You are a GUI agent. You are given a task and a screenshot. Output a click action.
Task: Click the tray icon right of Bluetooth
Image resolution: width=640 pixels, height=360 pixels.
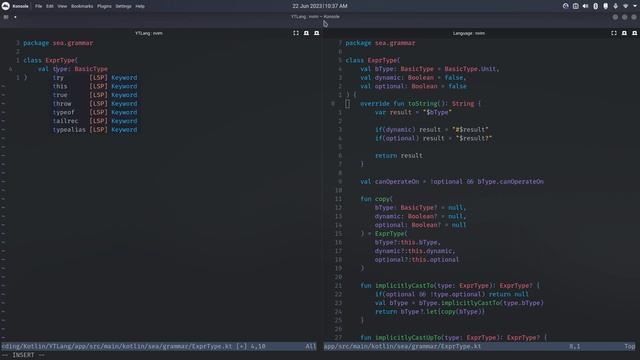tap(605, 6)
